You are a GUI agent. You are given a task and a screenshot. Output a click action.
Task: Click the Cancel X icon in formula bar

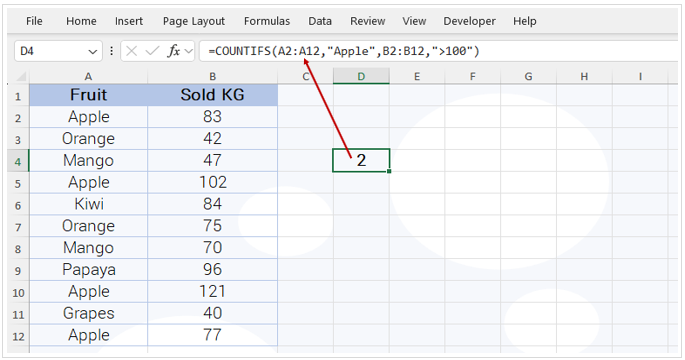pyautogui.click(x=131, y=52)
